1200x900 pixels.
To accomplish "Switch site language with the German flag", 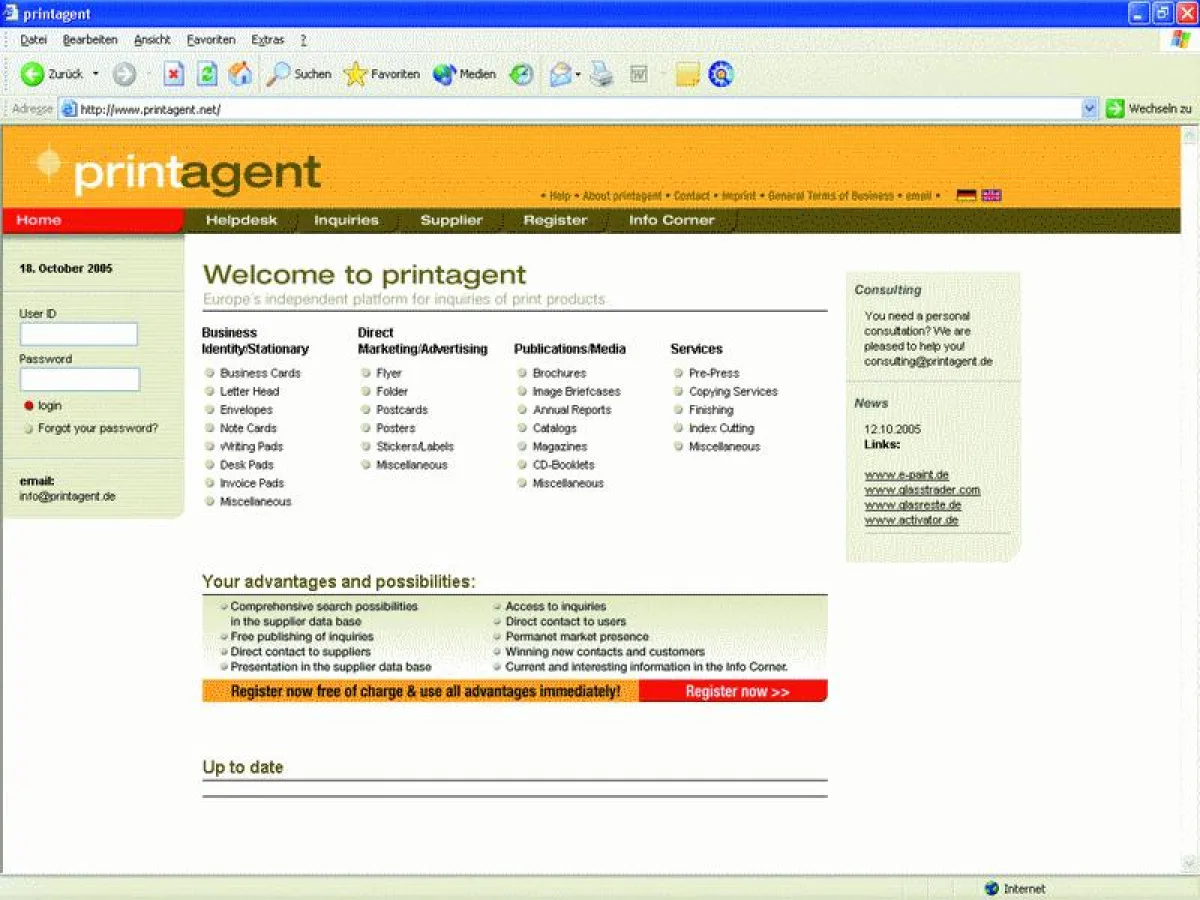I will (966, 196).
